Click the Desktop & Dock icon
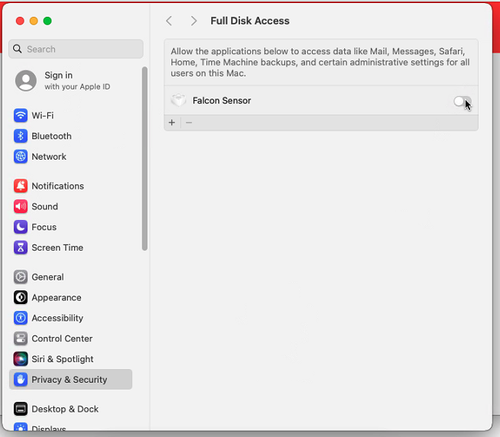 [x=21, y=409]
